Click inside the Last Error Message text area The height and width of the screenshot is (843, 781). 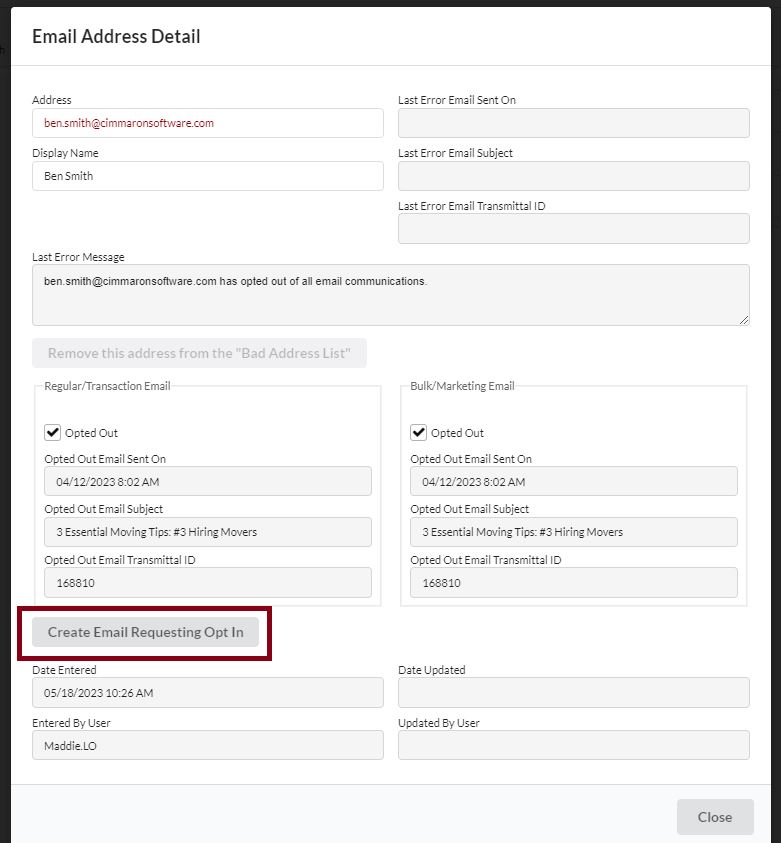point(390,295)
